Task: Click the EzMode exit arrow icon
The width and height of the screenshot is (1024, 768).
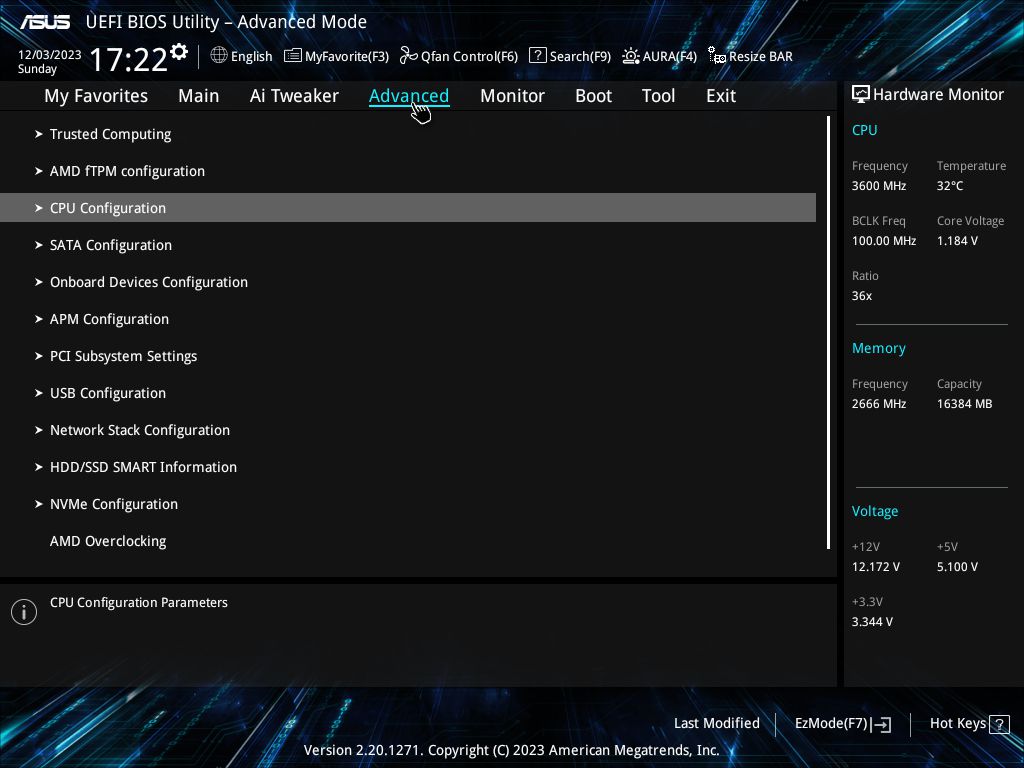Action: pos(881,724)
